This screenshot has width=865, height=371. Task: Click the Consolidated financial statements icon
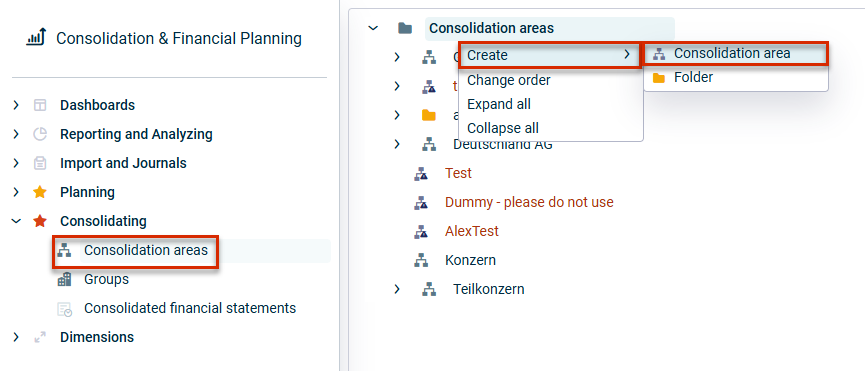point(65,309)
